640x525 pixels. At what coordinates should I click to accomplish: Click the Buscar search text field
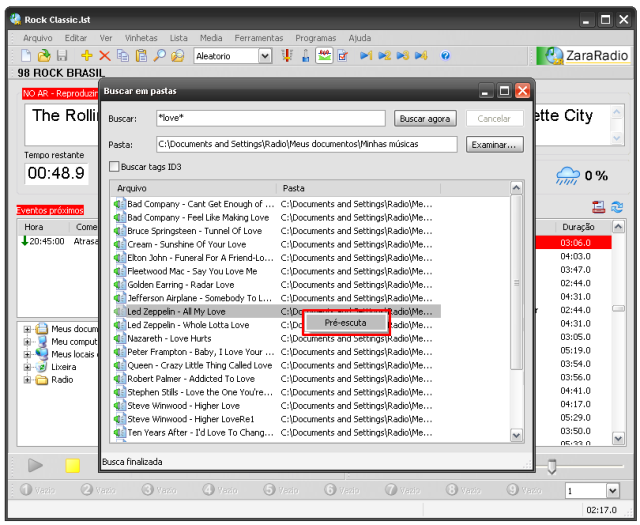tap(270, 118)
